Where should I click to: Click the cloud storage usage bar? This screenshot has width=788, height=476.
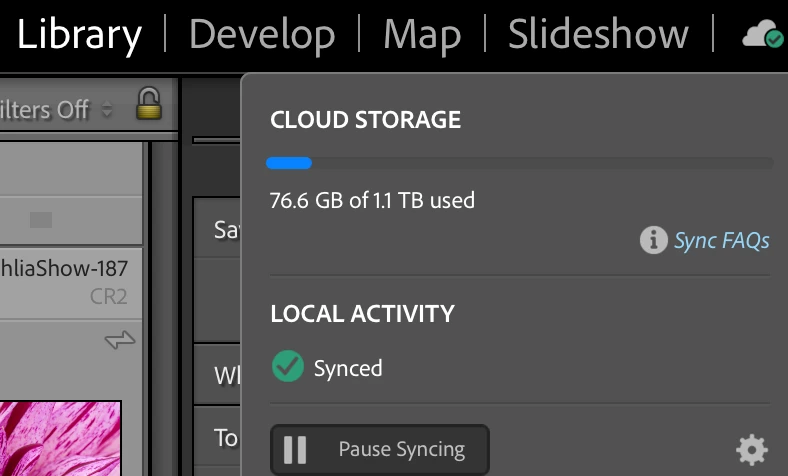(x=519, y=163)
